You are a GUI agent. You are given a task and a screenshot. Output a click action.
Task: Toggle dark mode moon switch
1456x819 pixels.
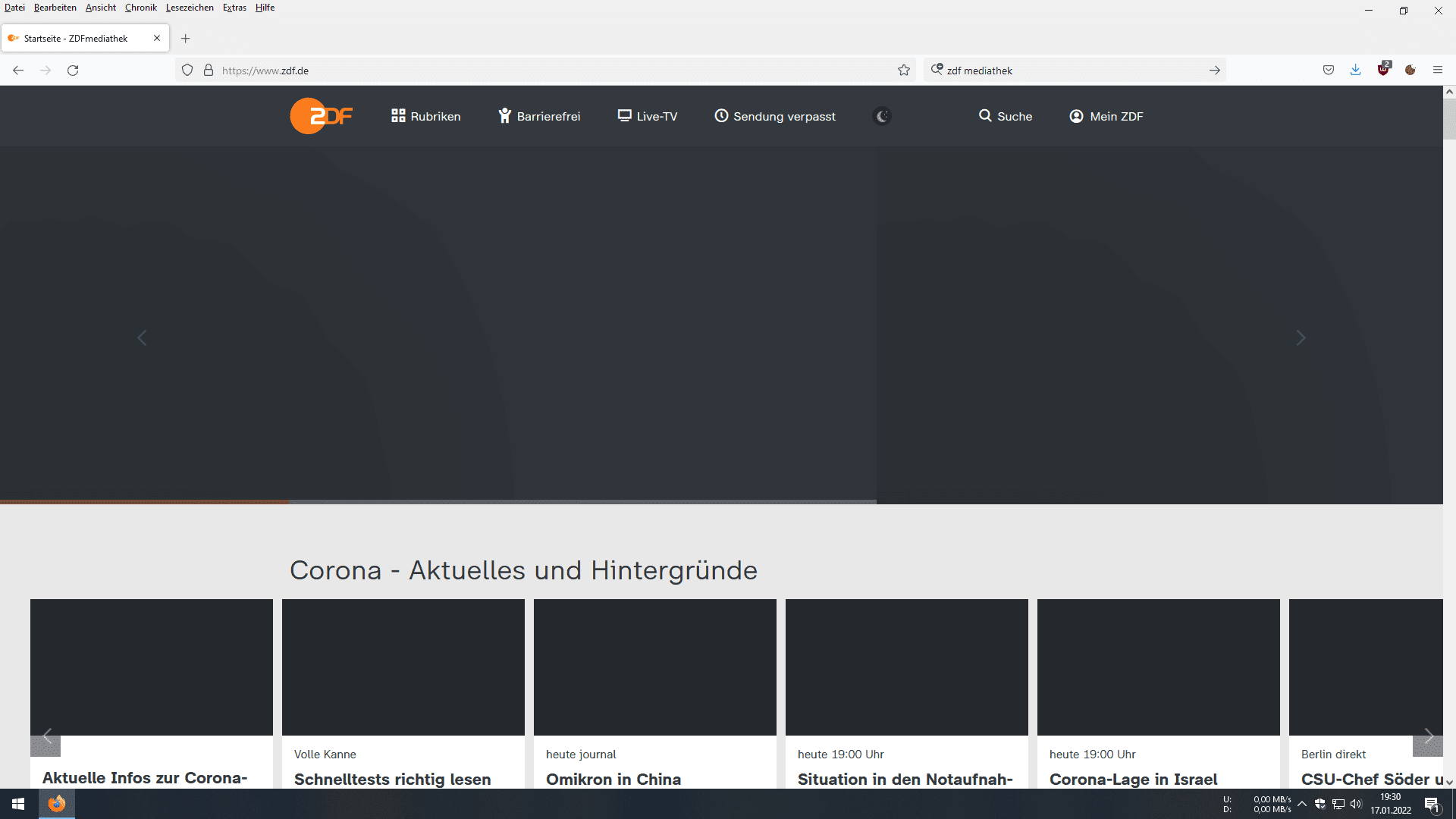[882, 116]
